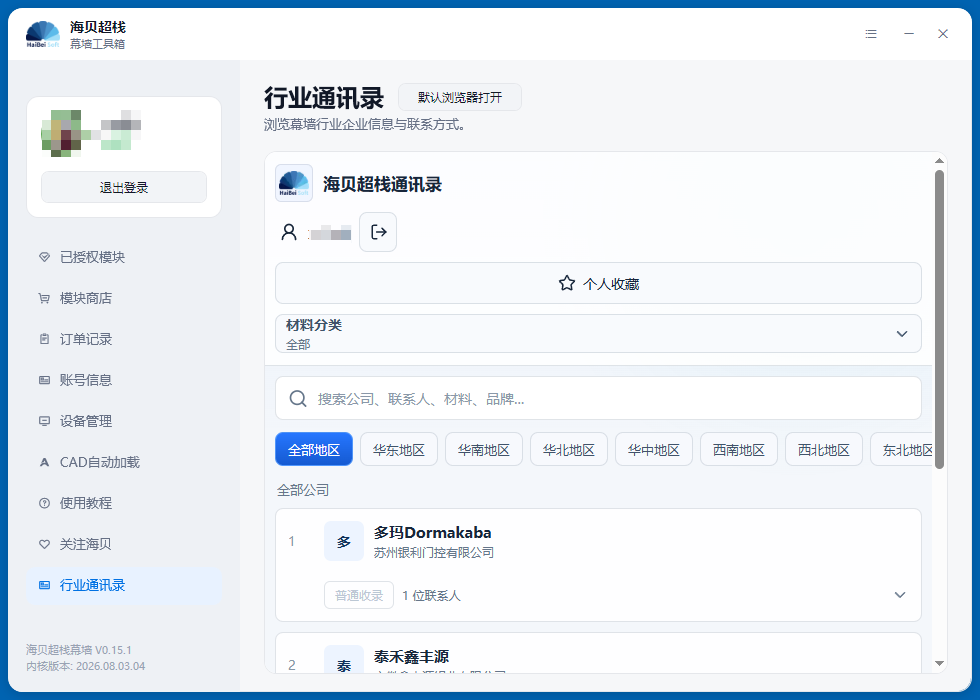Screen dimensions: 980x700
Task: Click the 默认浏览器打开 button
Action: coord(460,97)
